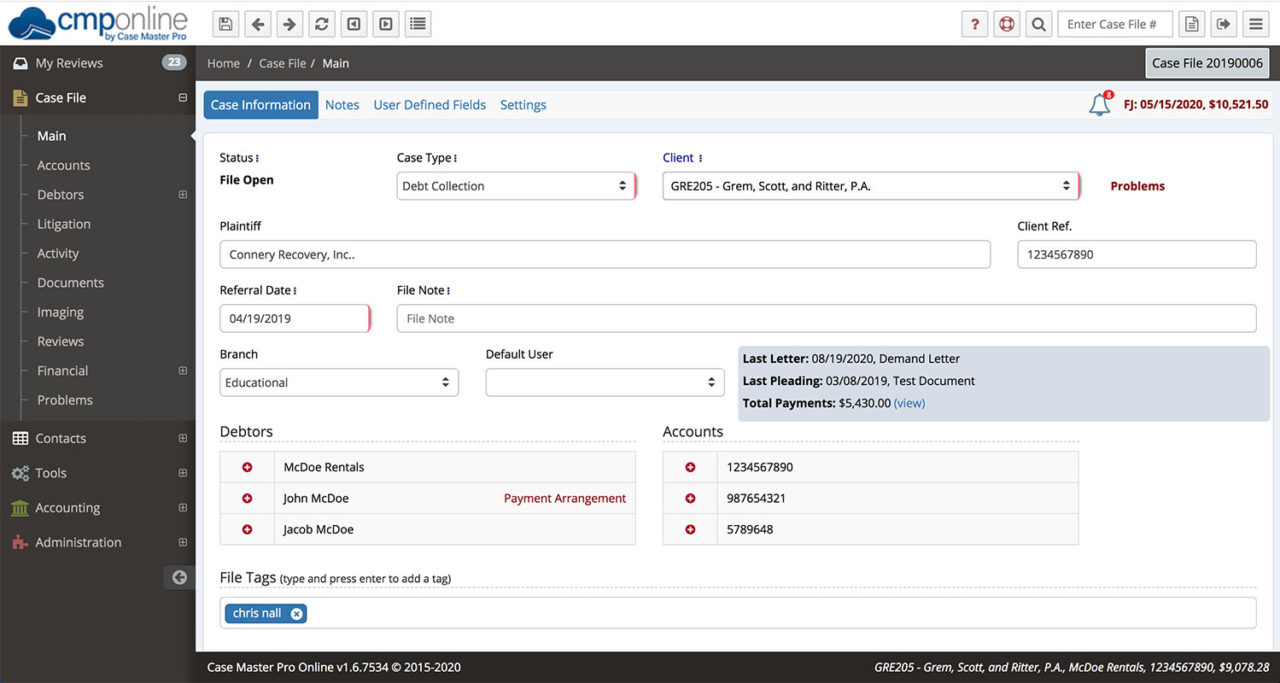Click the red Problems link by Client
This screenshot has height=683, width=1280.
click(1137, 186)
